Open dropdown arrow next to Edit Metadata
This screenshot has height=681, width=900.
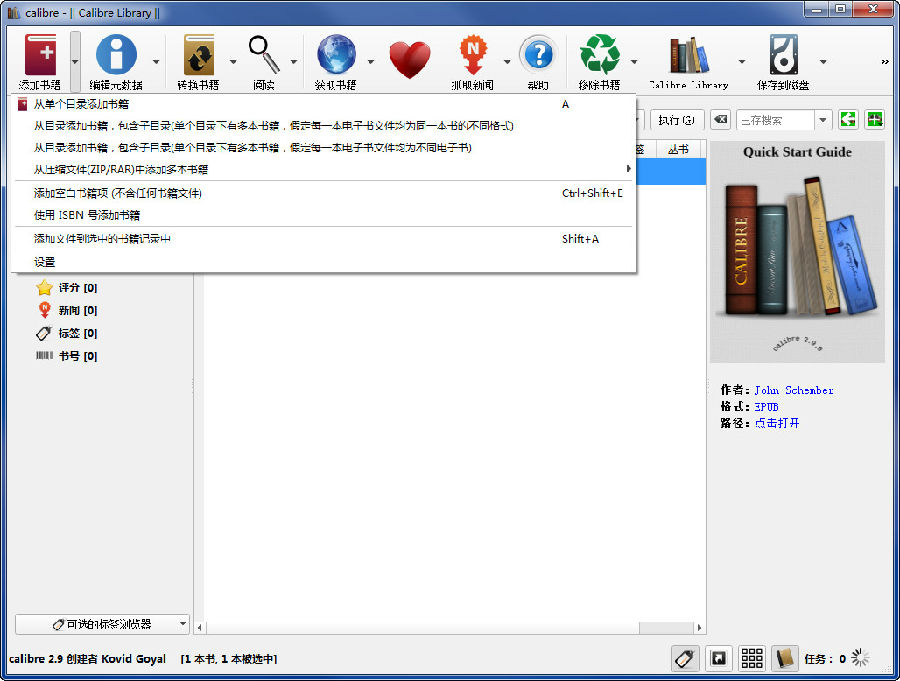click(x=156, y=61)
